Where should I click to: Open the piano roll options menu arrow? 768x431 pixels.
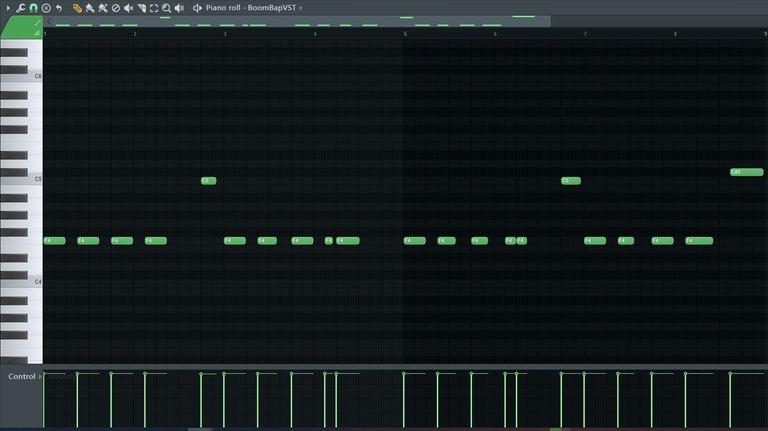8,8
